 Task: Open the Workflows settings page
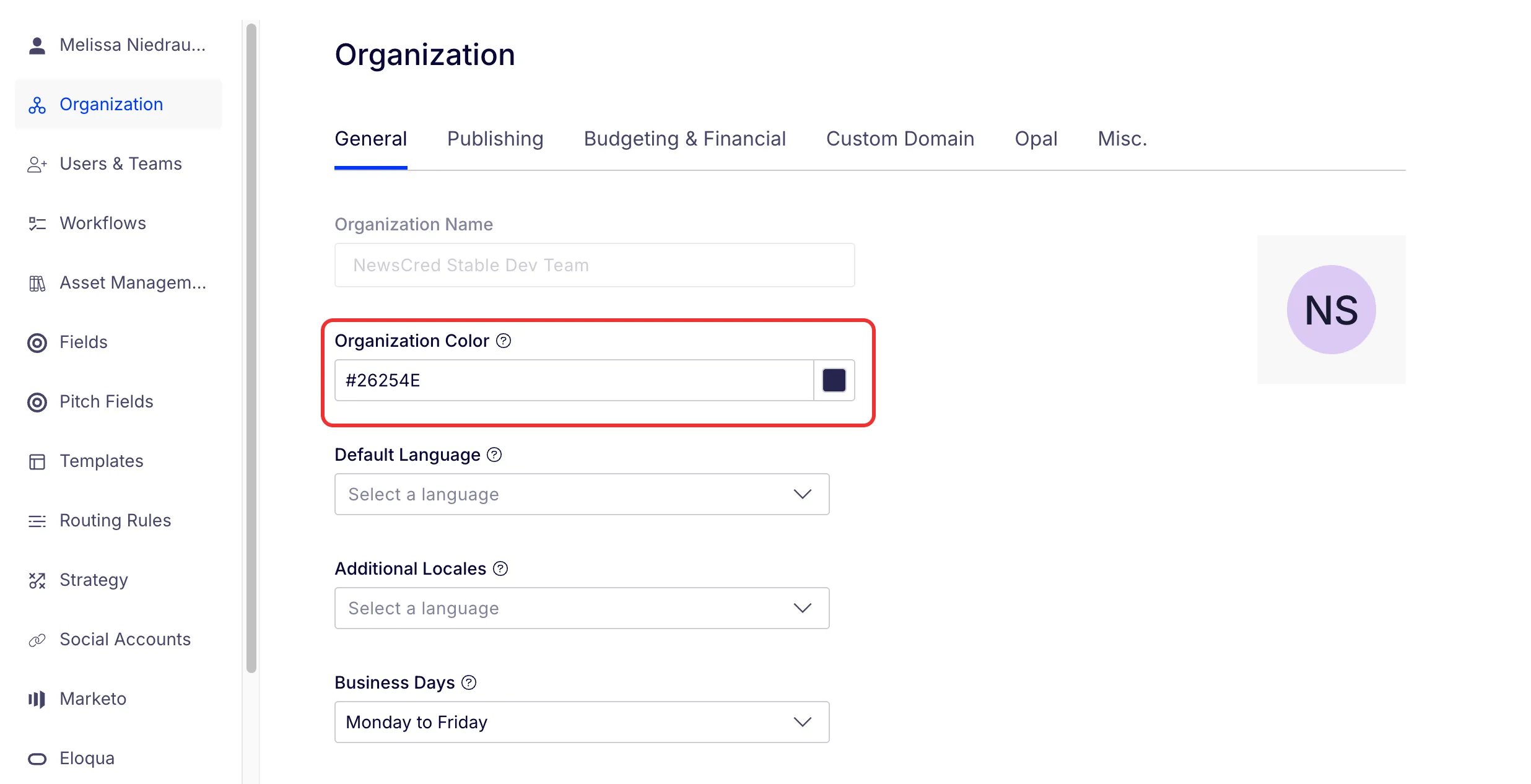[x=118, y=224]
